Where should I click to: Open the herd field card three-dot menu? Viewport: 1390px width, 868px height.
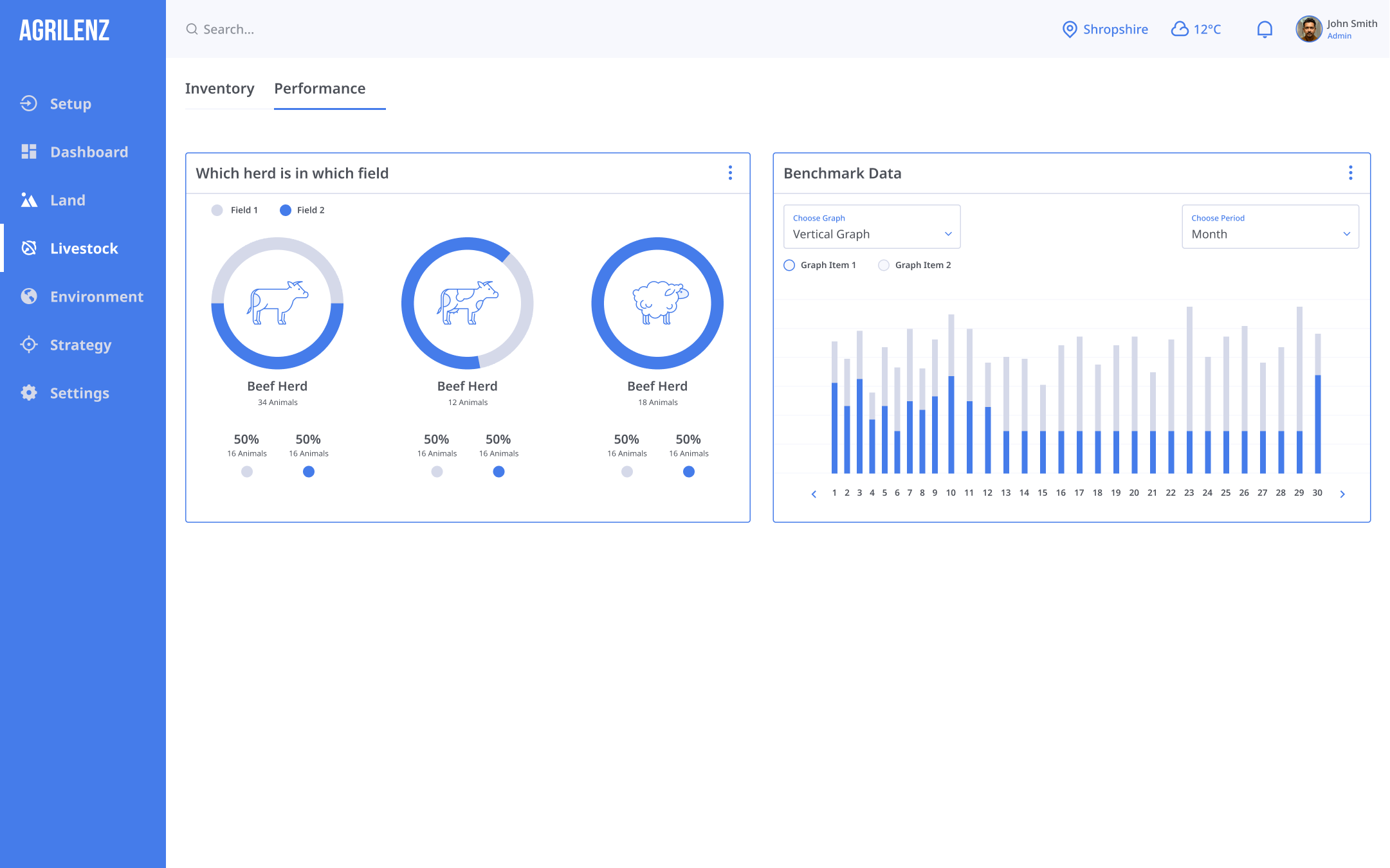pos(730,173)
